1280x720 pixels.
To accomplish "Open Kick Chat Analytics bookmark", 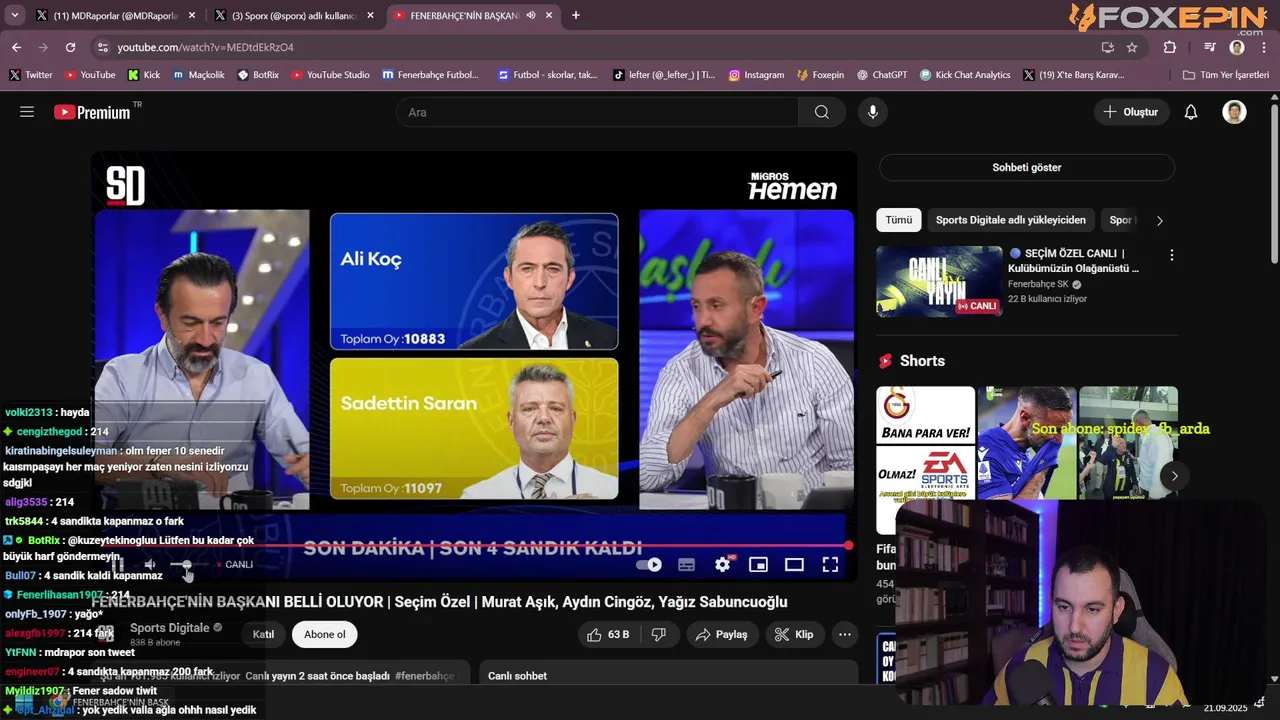I will (x=965, y=75).
